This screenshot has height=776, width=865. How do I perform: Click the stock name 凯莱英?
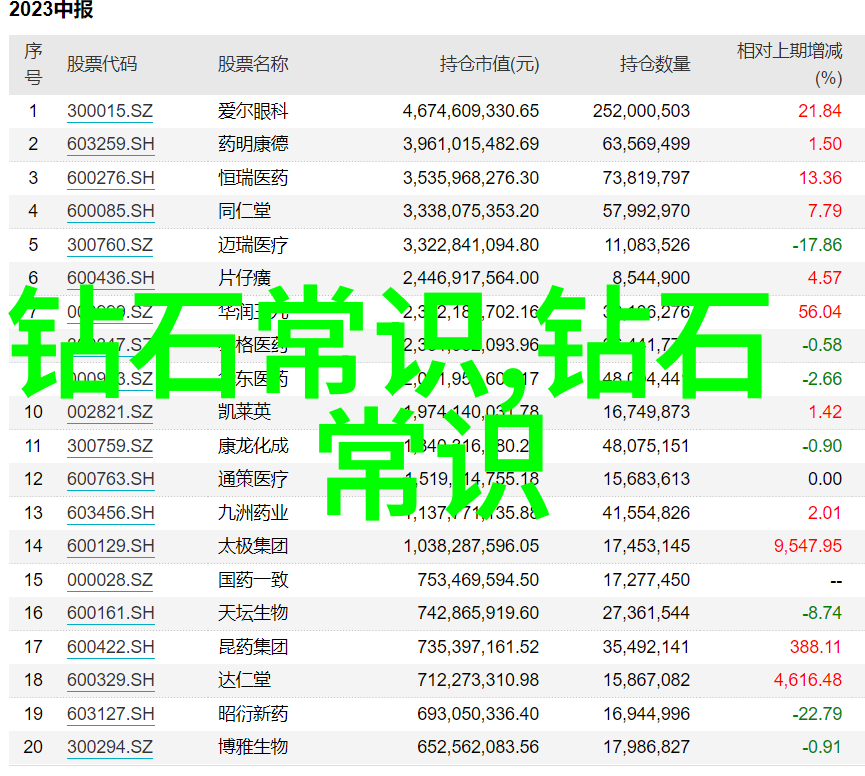tap(244, 412)
